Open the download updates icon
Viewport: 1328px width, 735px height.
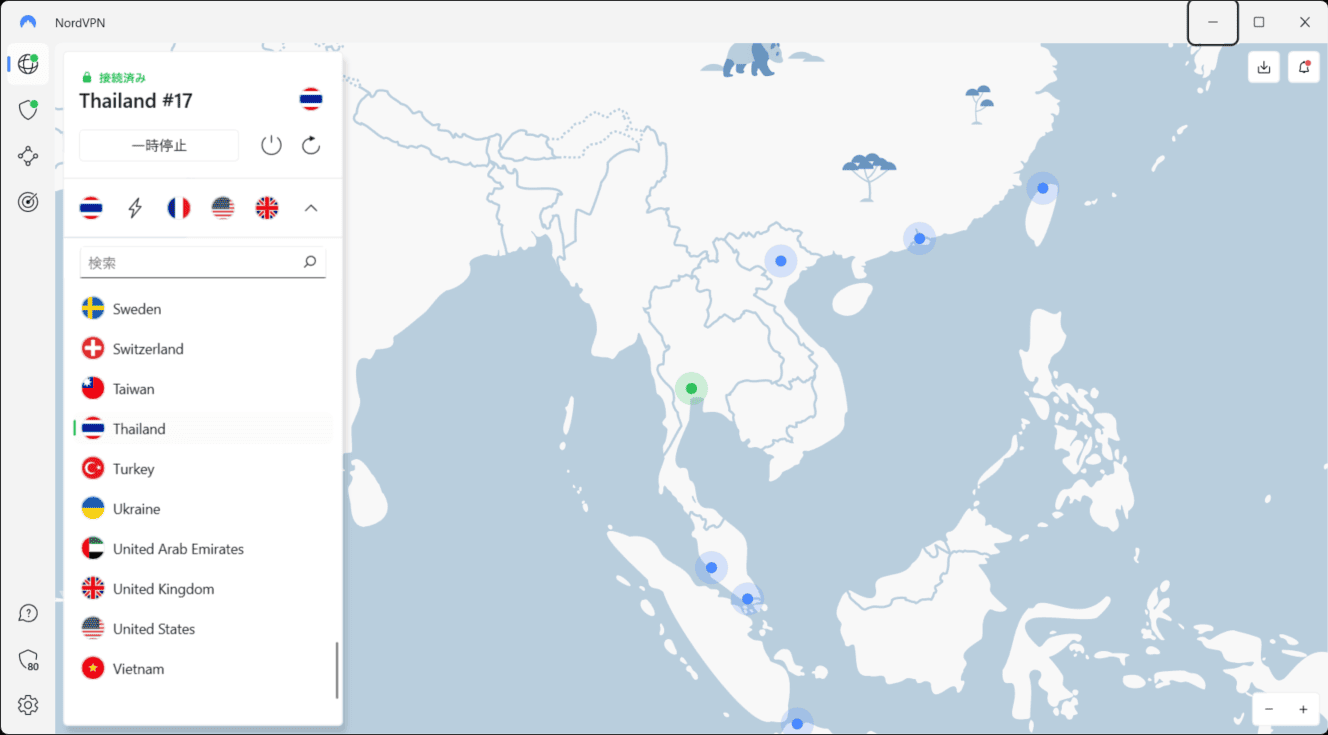[1264, 67]
